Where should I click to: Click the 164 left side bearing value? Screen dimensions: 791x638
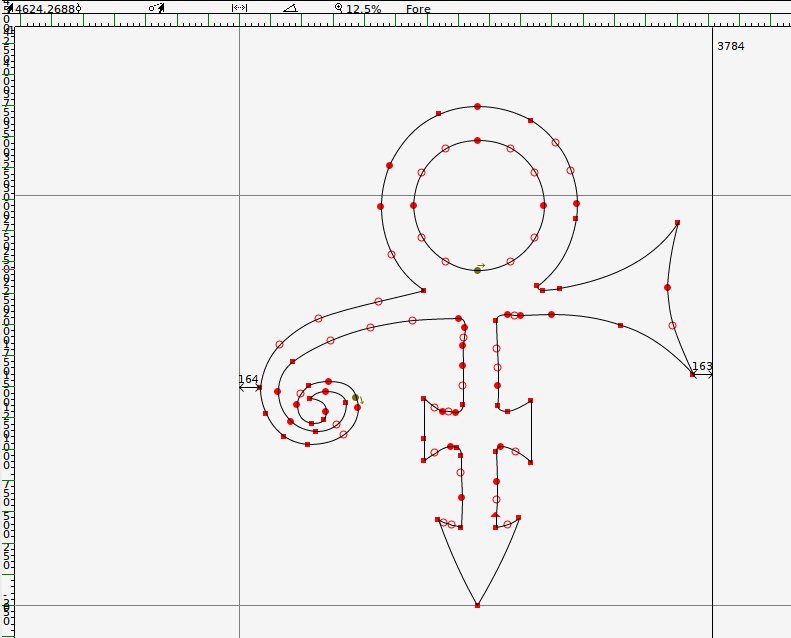[x=248, y=379]
